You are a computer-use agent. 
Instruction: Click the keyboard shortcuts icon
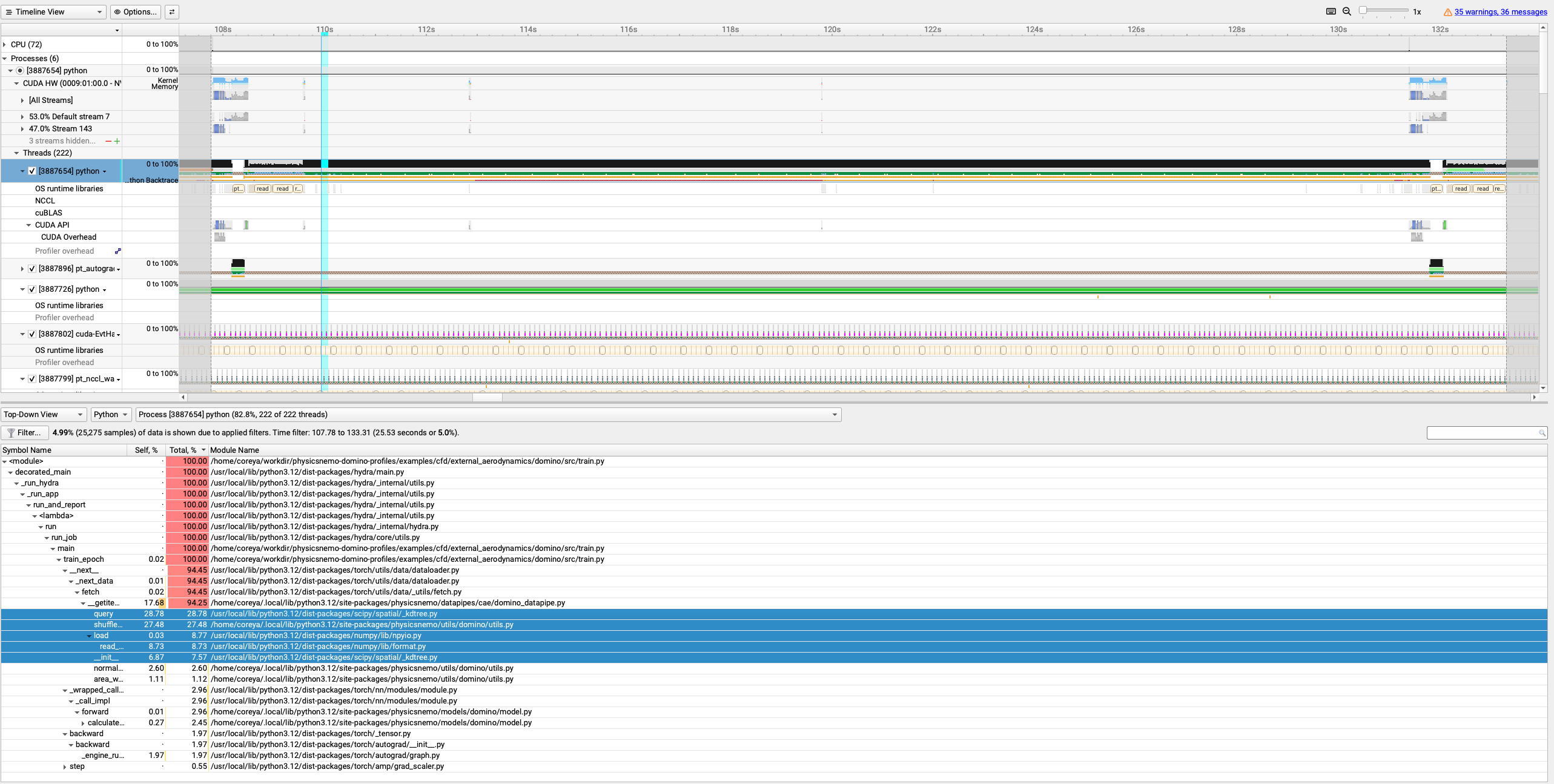(1331, 12)
